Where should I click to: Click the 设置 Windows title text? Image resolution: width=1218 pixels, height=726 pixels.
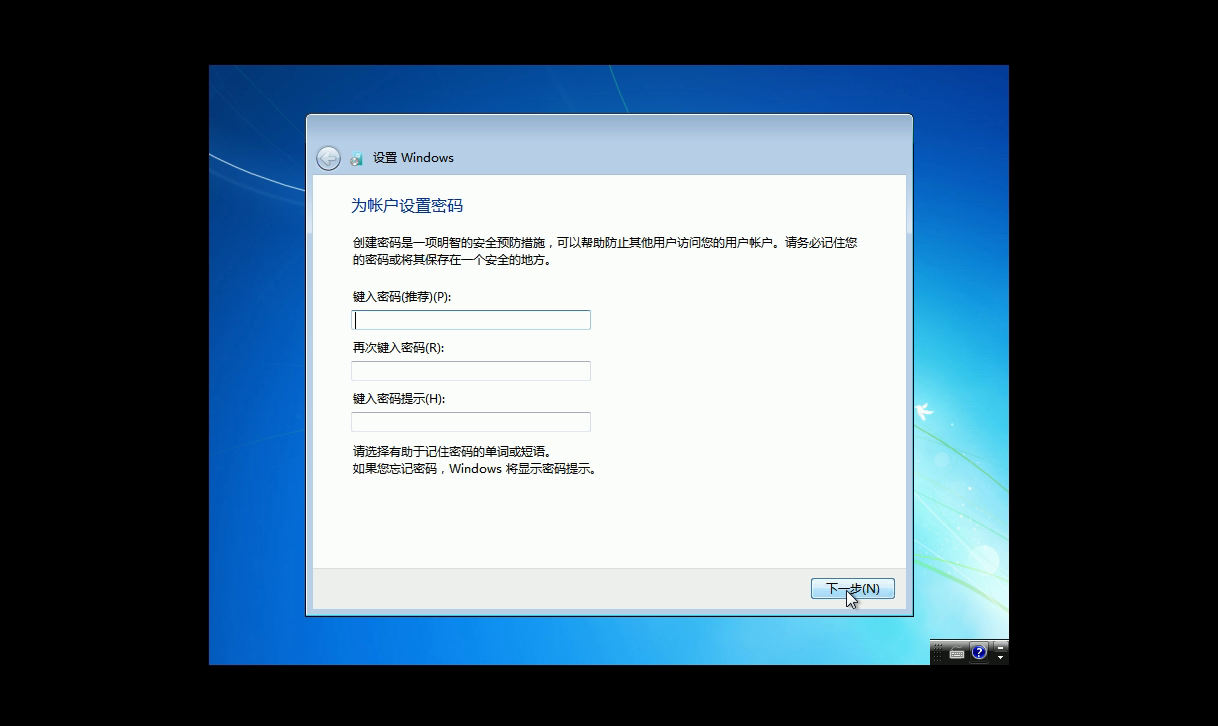pyautogui.click(x=413, y=157)
